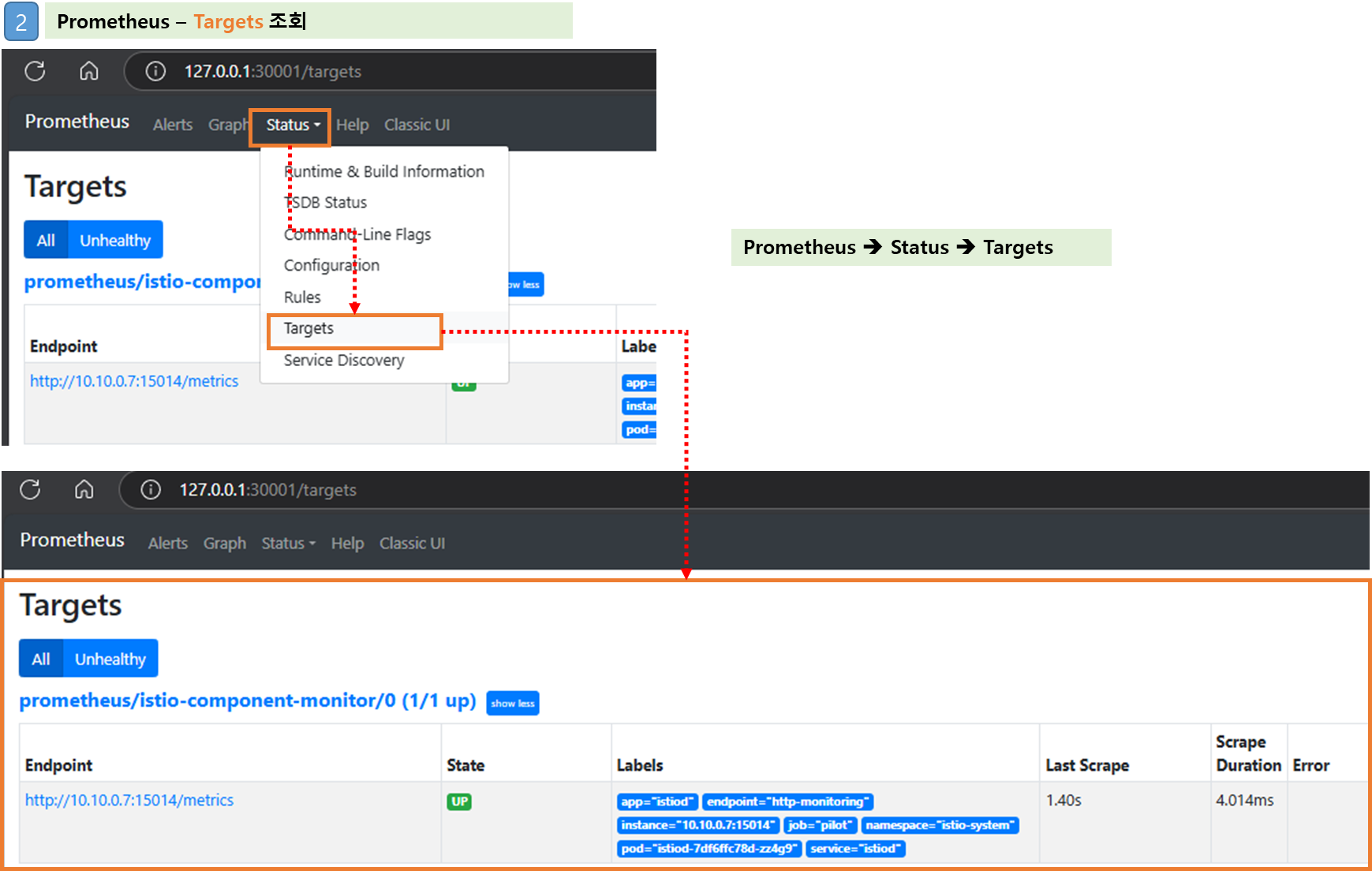
Task: Select Targets from Status menu
Action: pos(308,328)
